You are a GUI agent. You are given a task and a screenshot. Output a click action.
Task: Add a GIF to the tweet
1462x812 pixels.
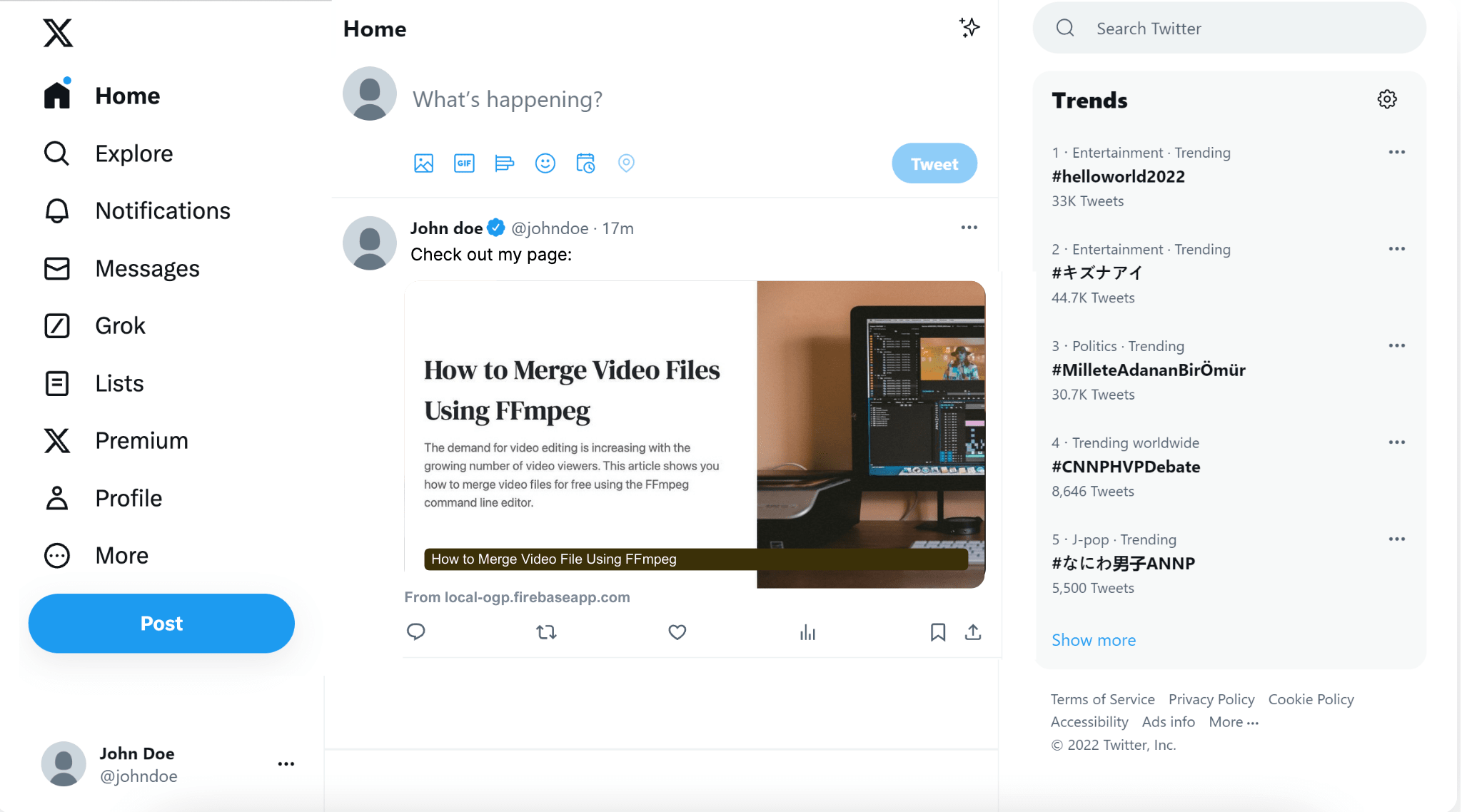[x=464, y=163]
